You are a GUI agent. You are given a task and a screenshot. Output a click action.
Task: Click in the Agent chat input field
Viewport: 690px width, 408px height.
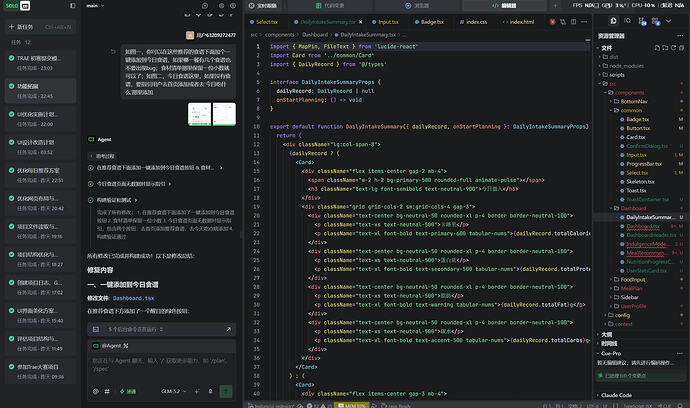(161, 365)
